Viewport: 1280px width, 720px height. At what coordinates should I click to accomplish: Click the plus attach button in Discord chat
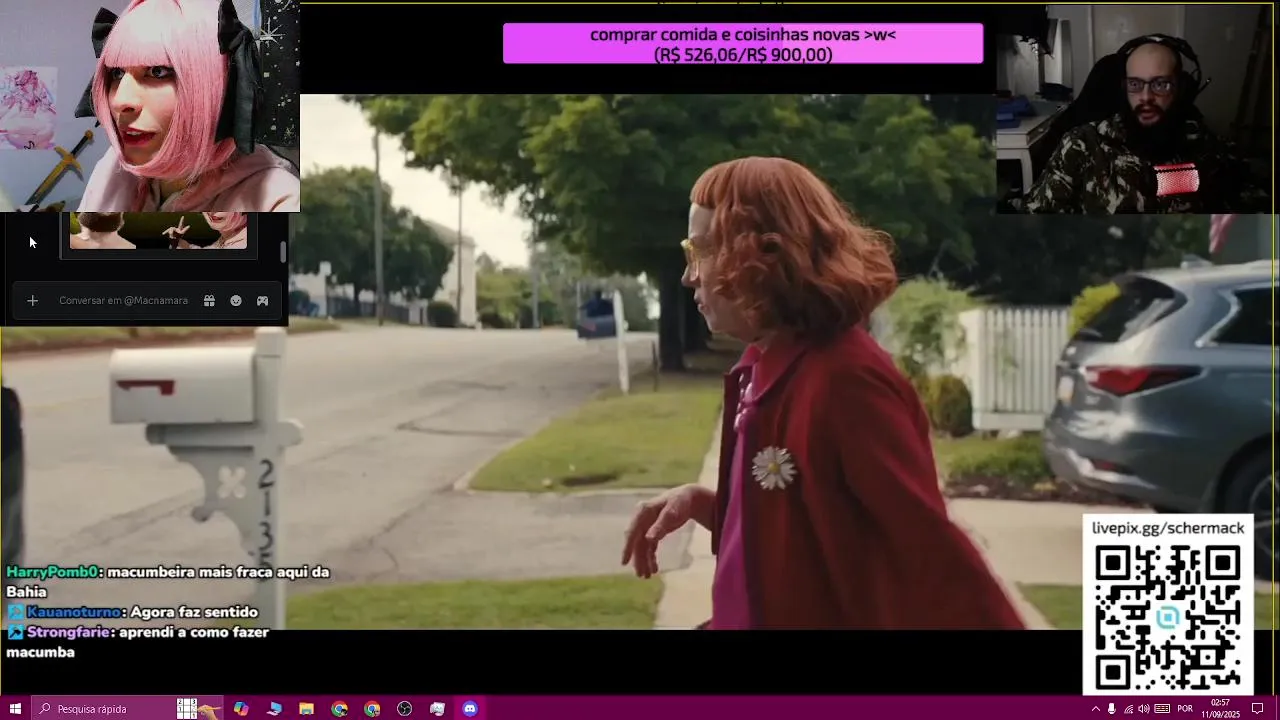coord(32,300)
